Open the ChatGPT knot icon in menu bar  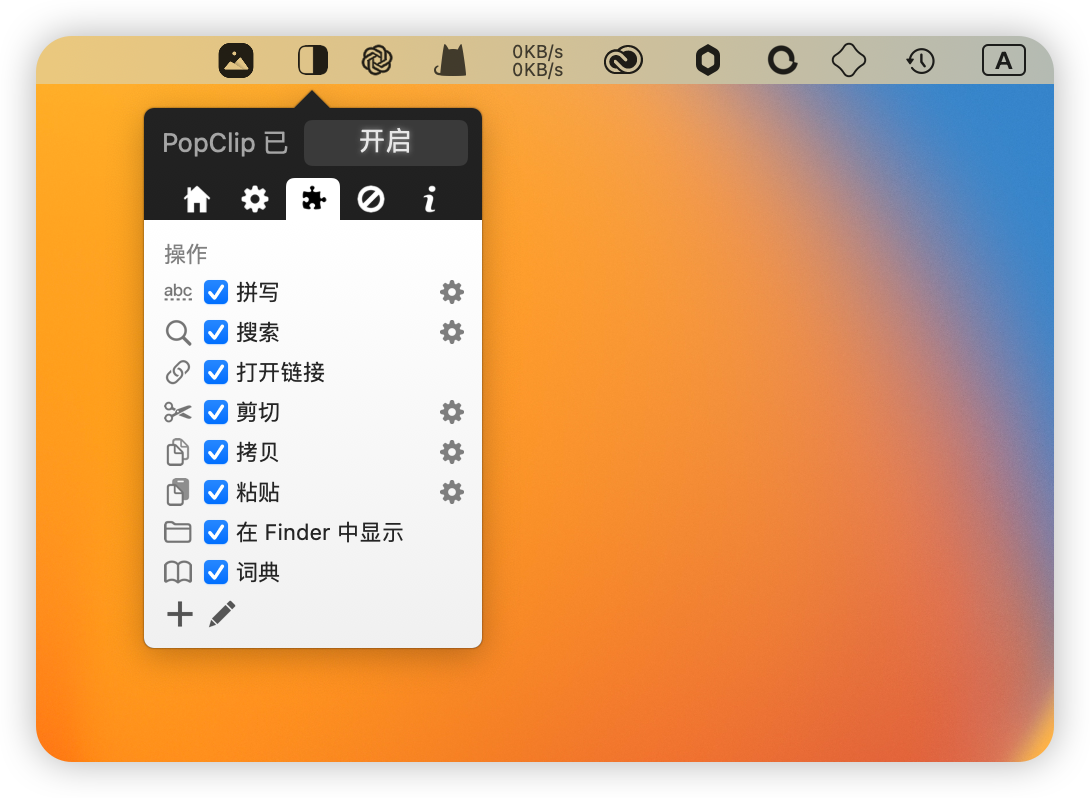click(x=377, y=60)
